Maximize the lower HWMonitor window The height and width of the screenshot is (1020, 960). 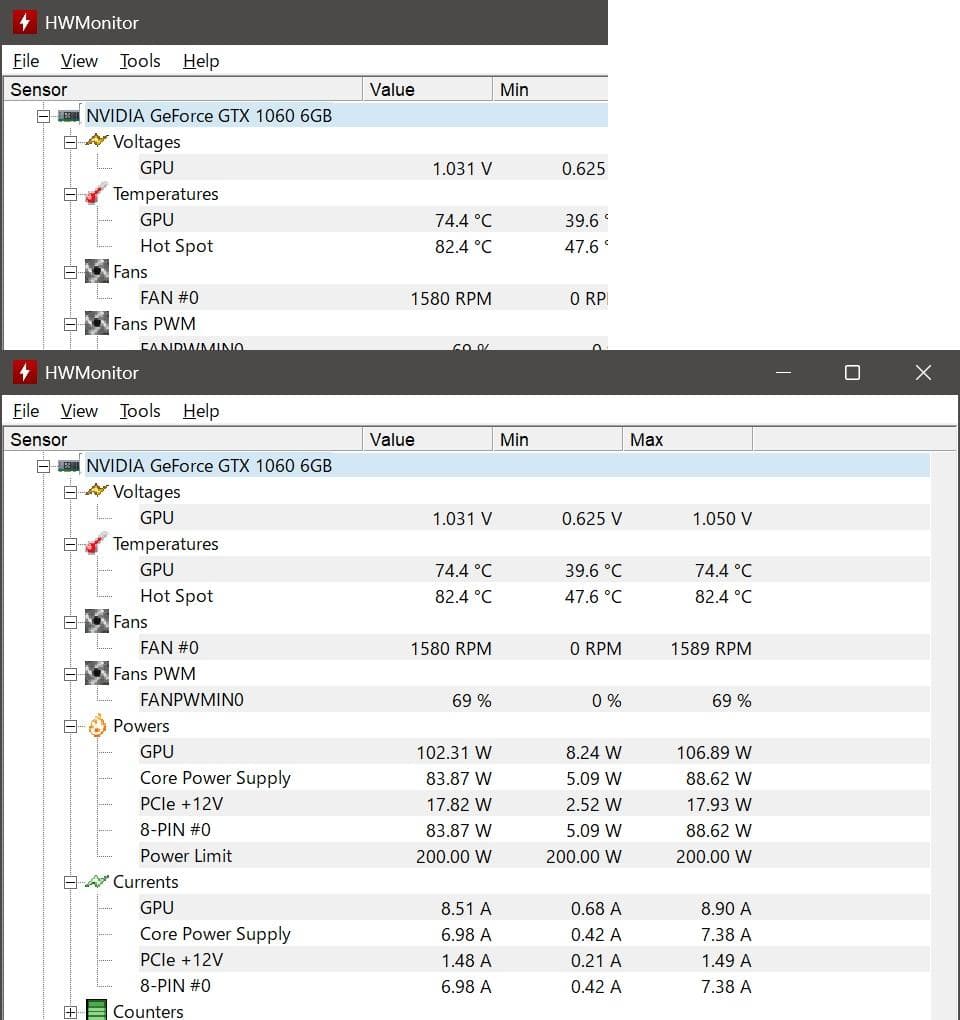tap(852, 372)
